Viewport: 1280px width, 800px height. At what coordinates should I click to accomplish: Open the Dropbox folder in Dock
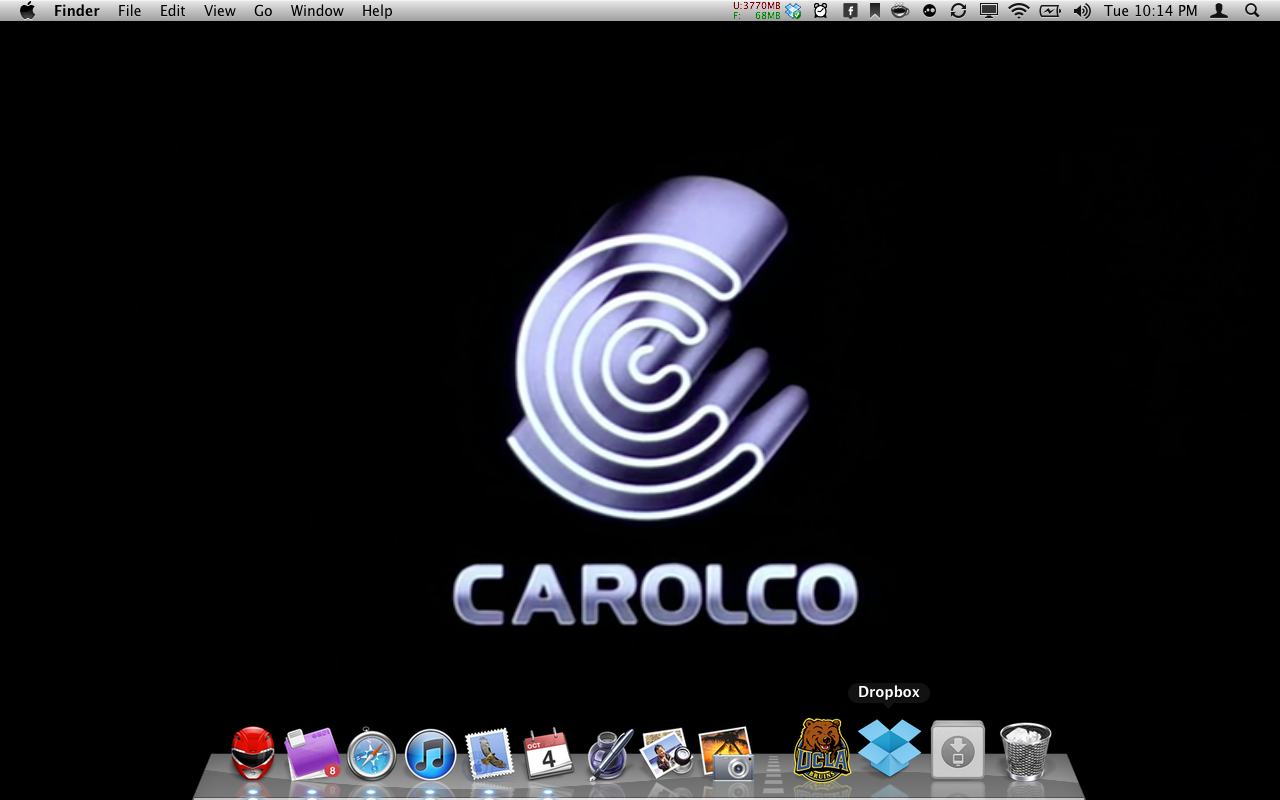889,748
